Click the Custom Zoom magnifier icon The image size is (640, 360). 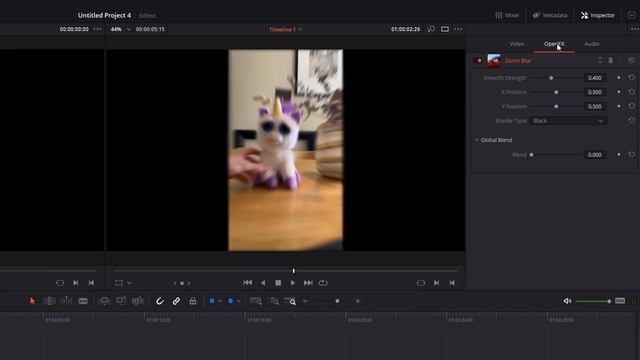(290, 301)
